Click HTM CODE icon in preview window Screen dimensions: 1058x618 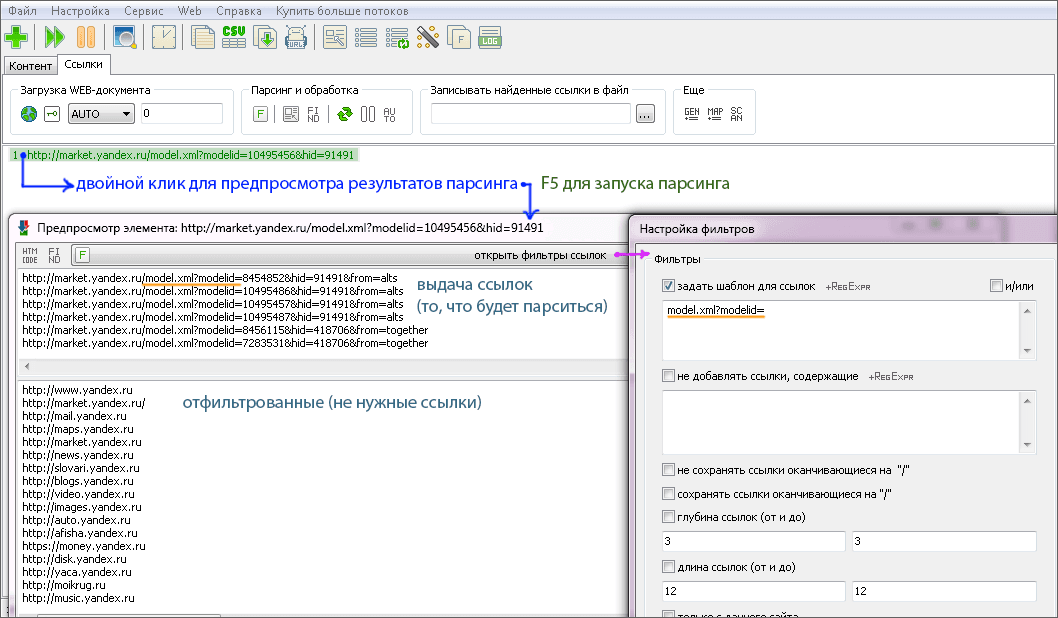click(30, 255)
